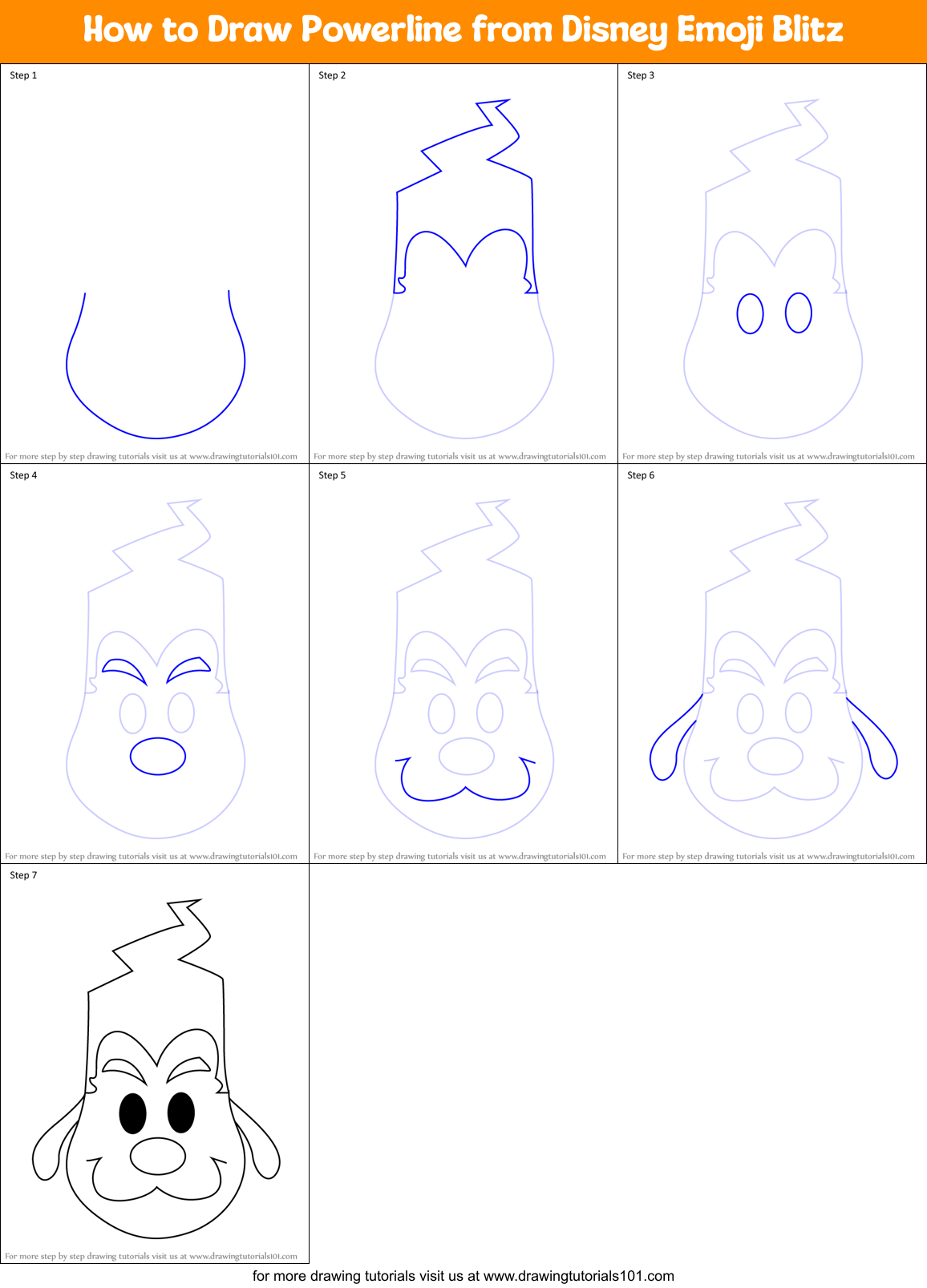The image size is (927, 1288).
Task: Click the footer drawingtutorials101.com text
Action: click(x=463, y=1276)
